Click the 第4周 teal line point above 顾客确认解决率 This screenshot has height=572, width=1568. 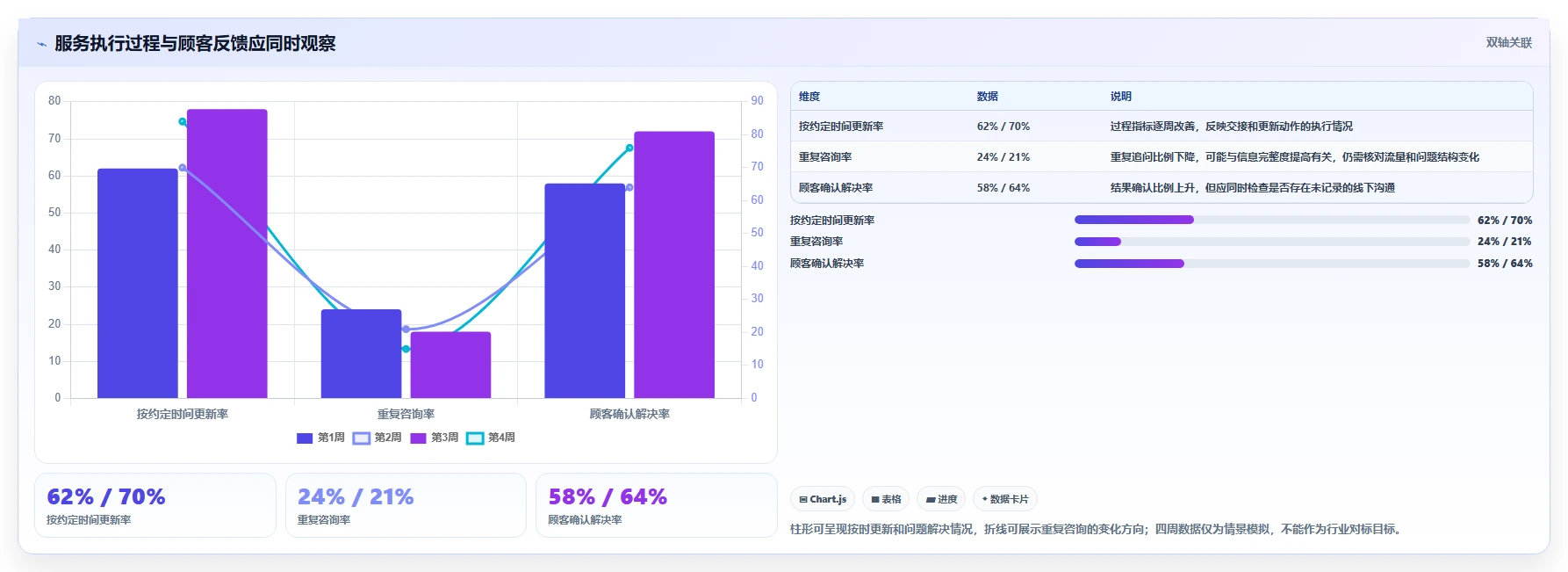point(629,148)
